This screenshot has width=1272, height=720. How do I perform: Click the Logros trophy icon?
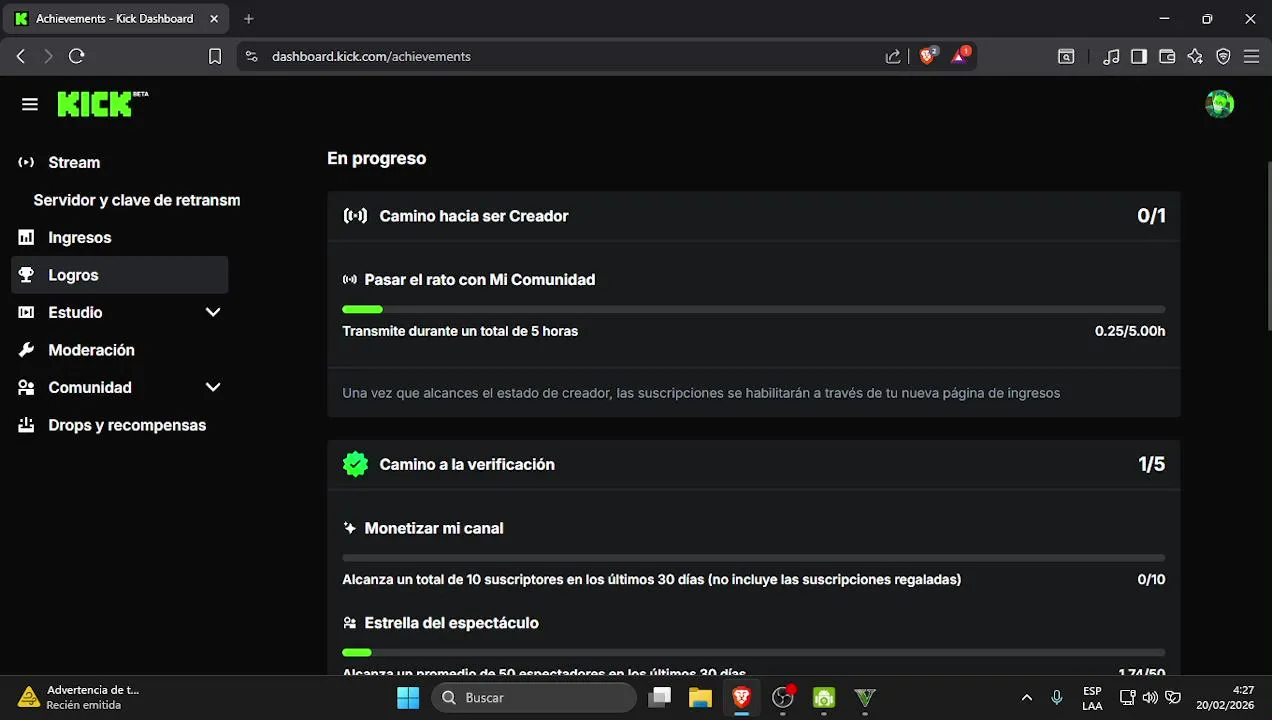[x=26, y=275]
